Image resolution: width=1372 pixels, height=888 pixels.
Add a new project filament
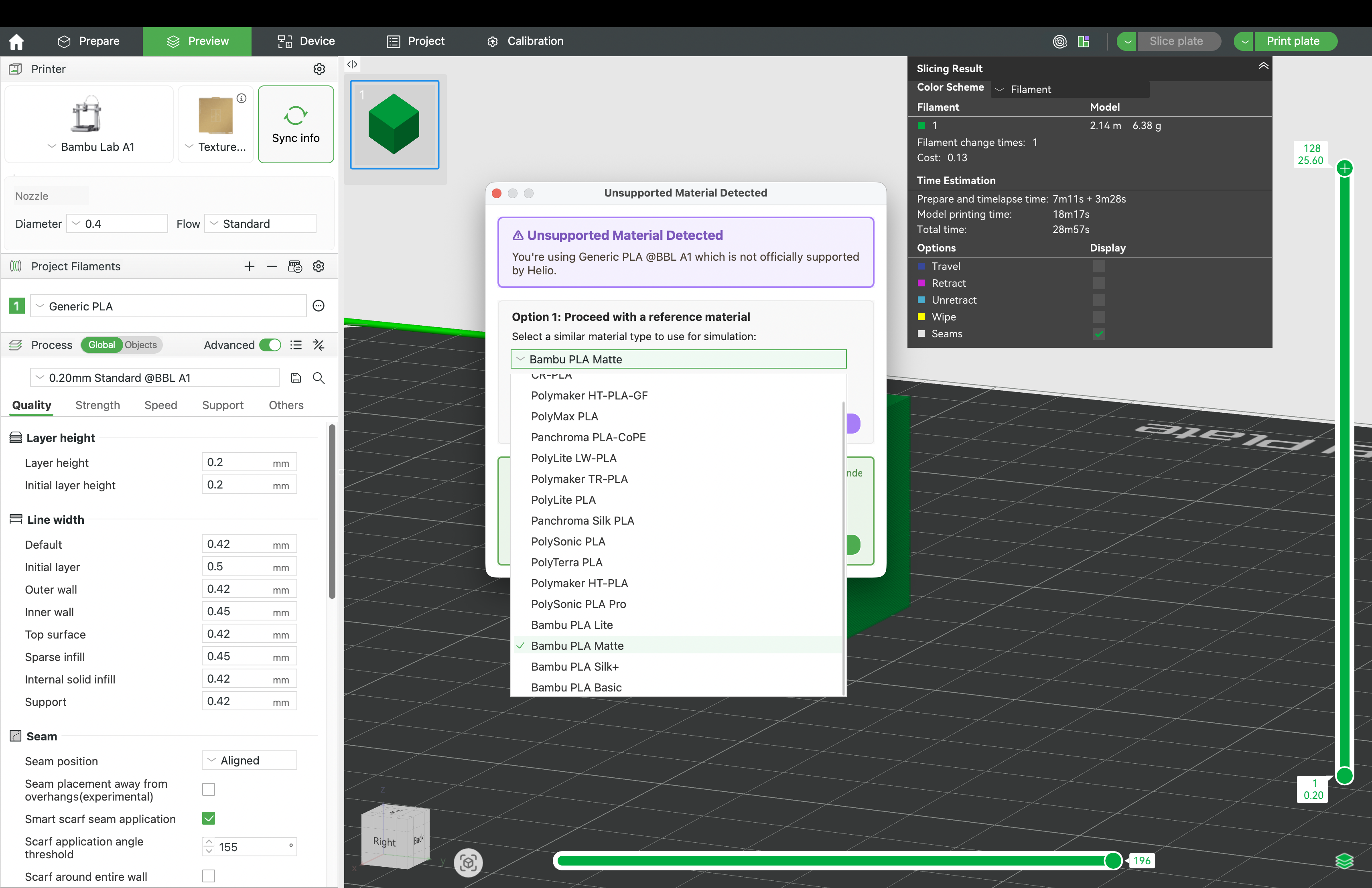click(x=249, y=266)
